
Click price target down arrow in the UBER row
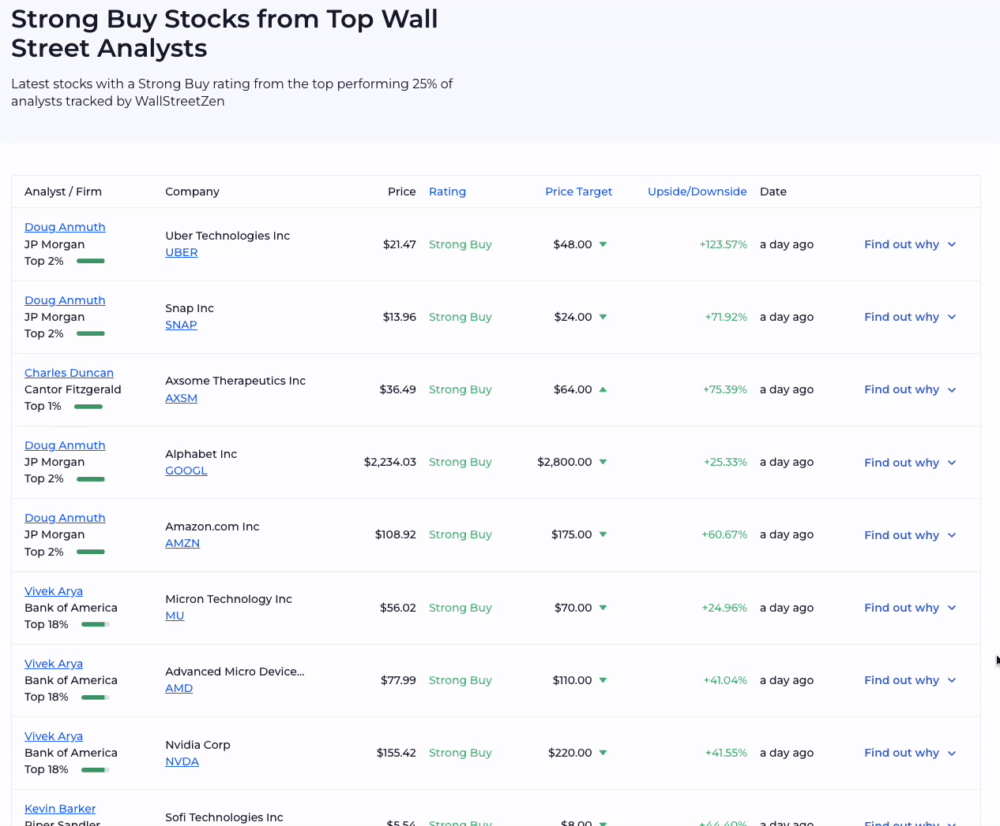[x=603, y=244]
